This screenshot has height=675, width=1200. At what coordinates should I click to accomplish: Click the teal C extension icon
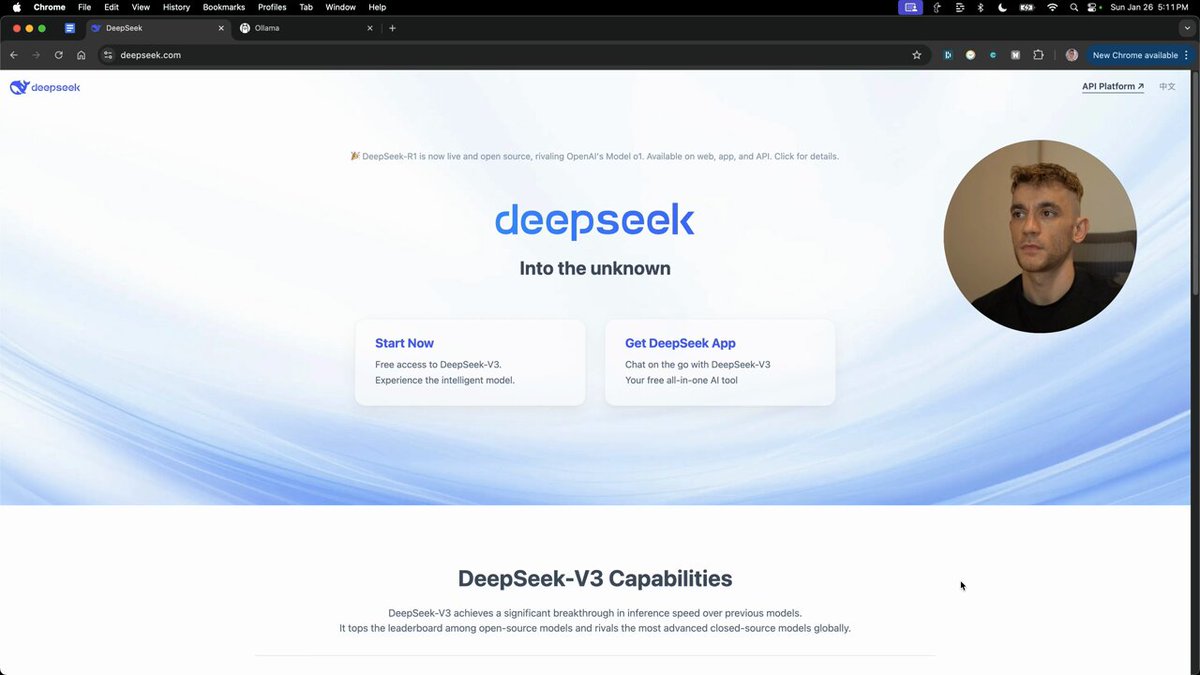993,55
